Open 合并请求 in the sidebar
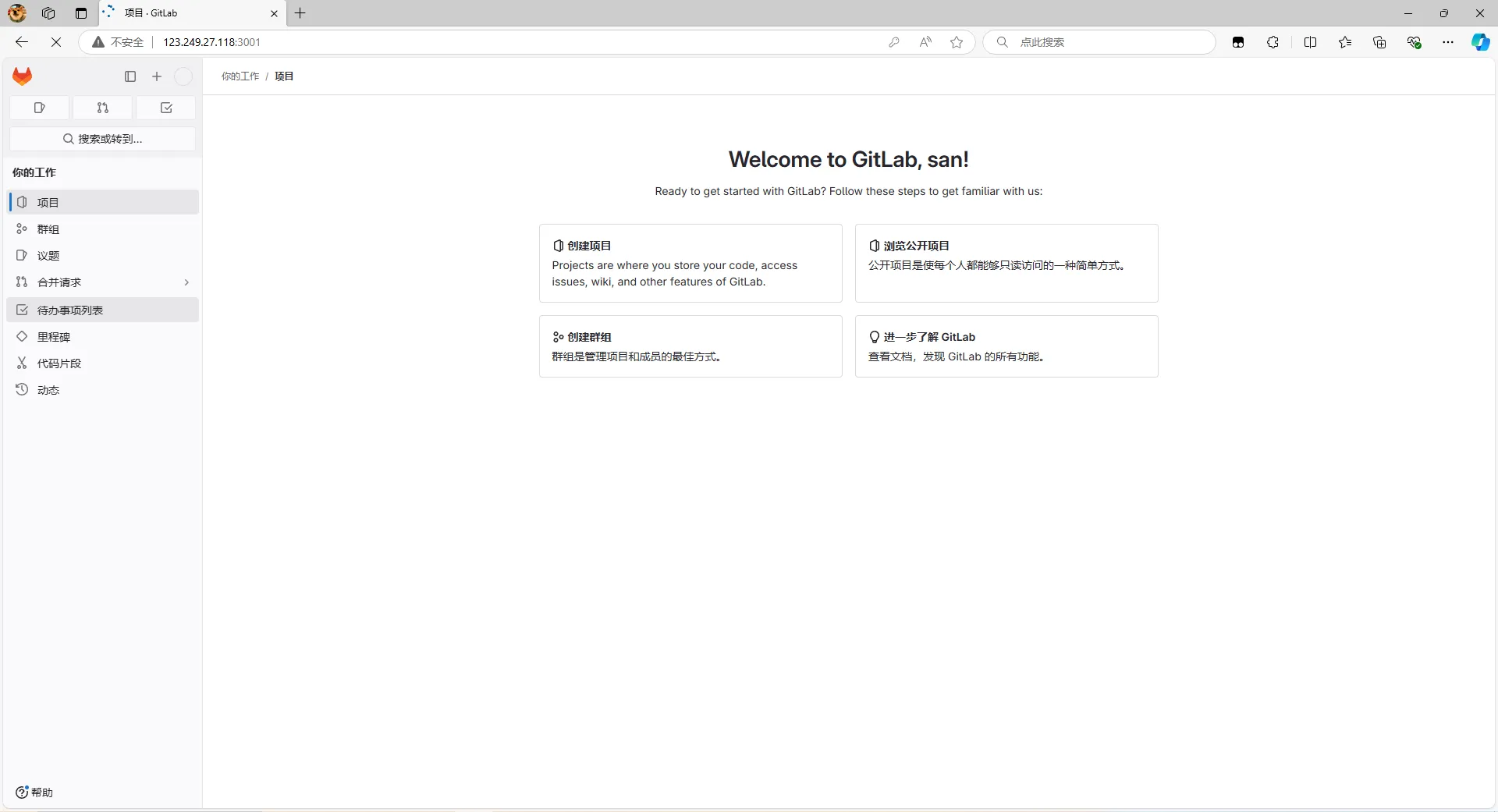Screen dimensions: 1498x812 click(x=103, y=282)
